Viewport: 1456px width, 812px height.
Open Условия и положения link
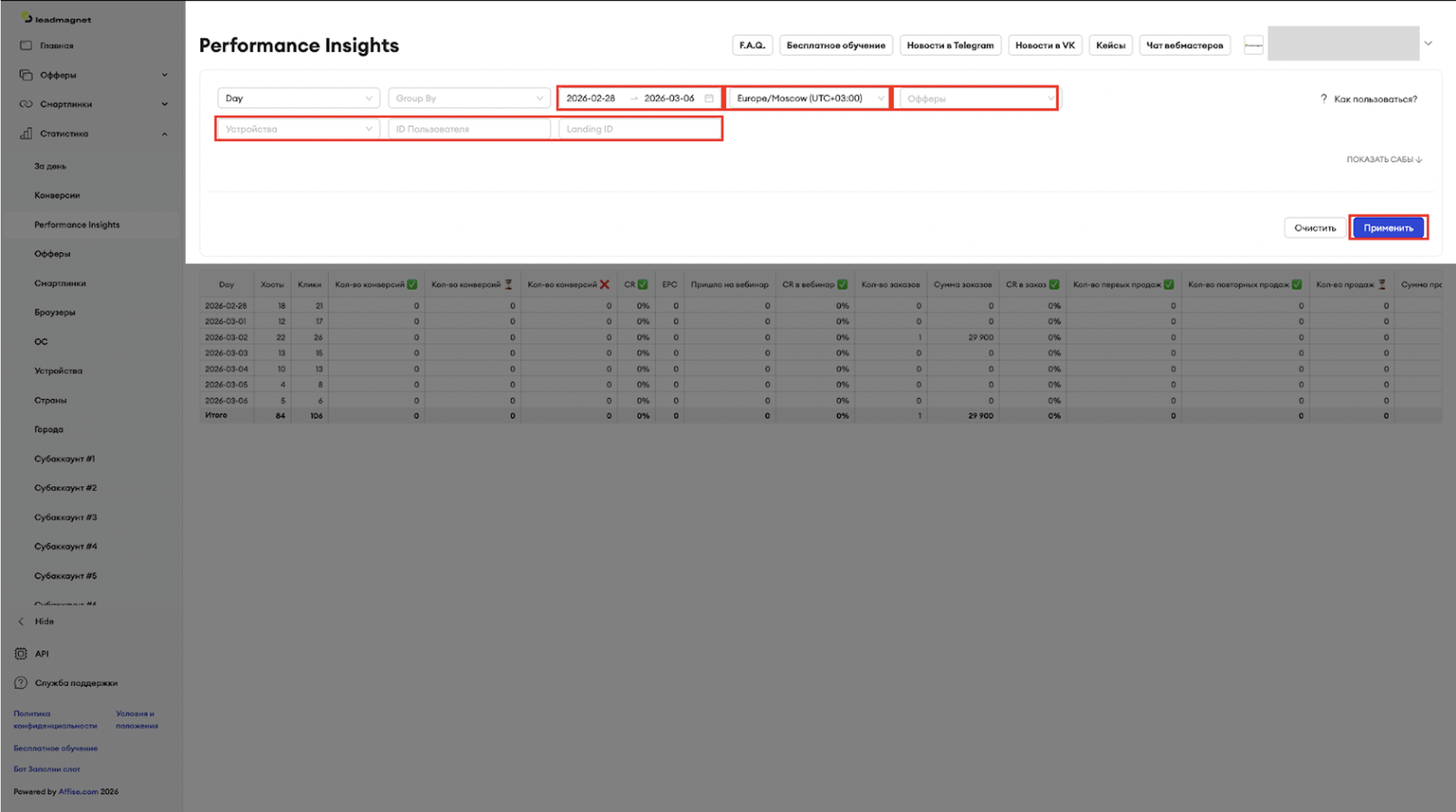(x=137, y=719)
